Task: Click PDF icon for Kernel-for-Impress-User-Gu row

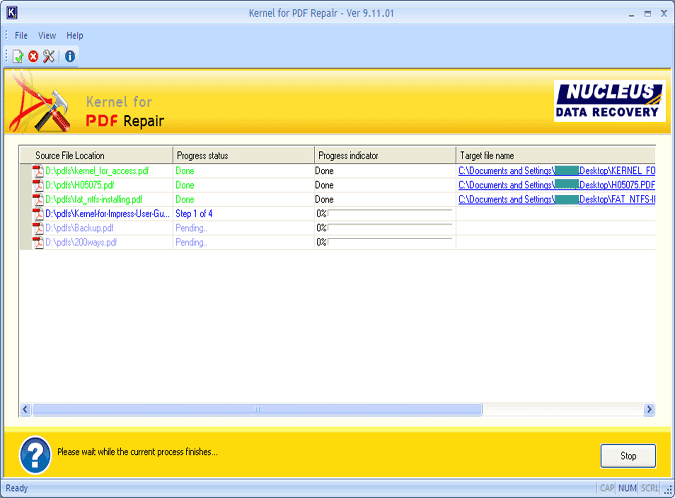Action: (x=38, y=214)
